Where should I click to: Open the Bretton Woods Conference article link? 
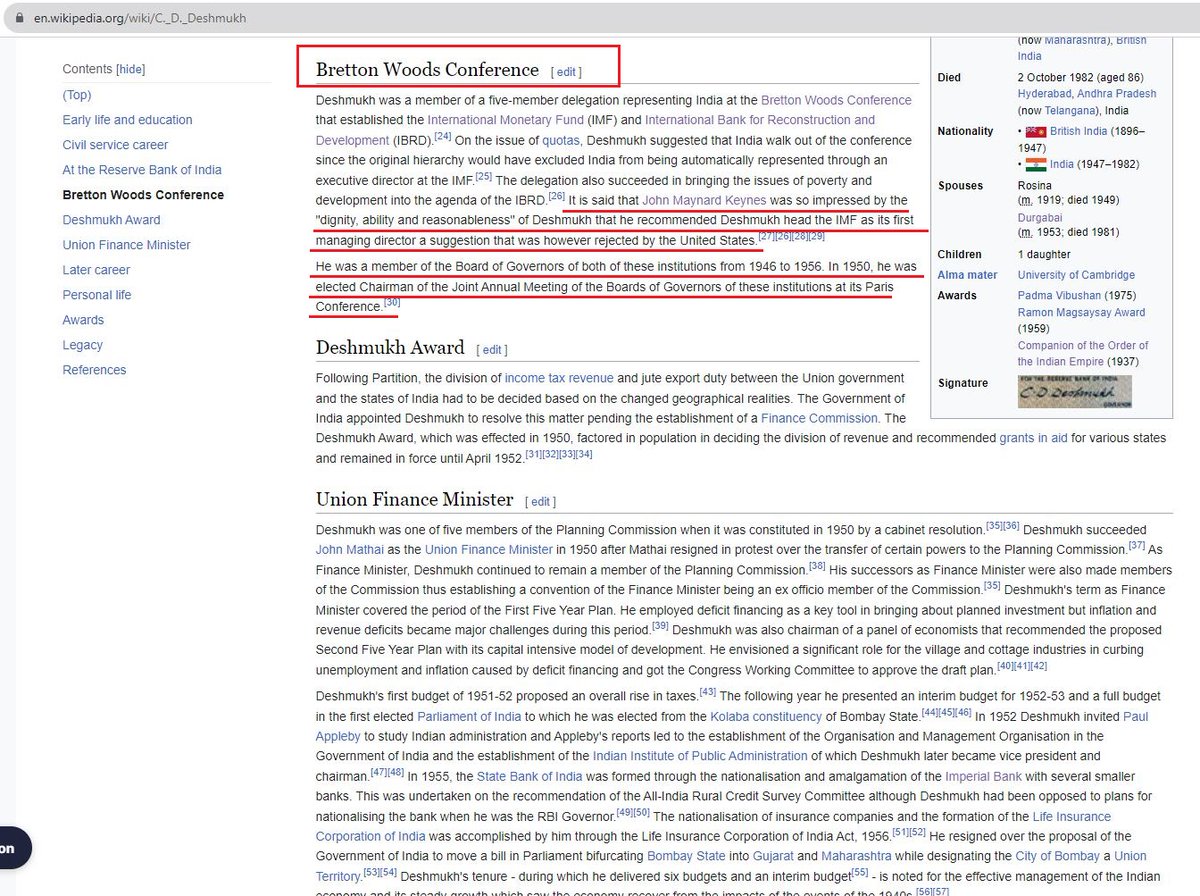836,100
